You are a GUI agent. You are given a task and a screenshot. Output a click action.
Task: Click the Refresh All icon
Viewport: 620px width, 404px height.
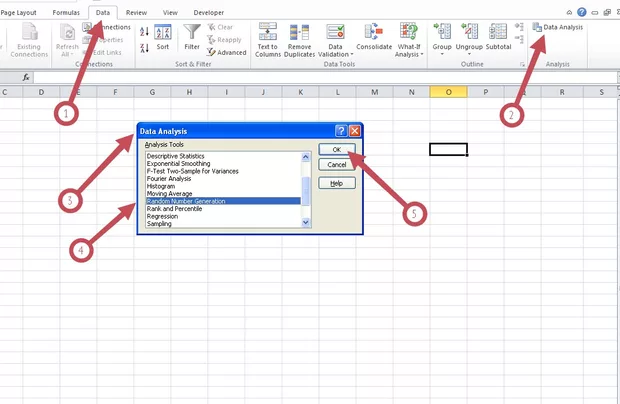coord(67,32)
